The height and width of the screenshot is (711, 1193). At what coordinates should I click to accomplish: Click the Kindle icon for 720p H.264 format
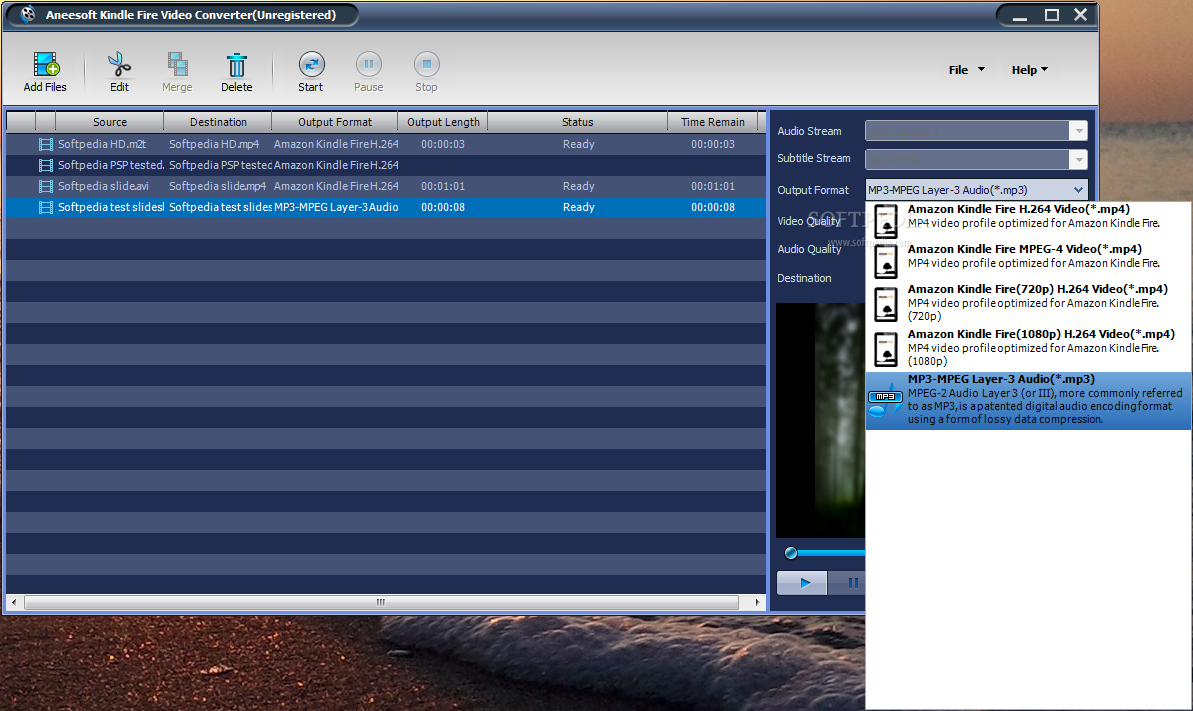click(x=886, y=304)
